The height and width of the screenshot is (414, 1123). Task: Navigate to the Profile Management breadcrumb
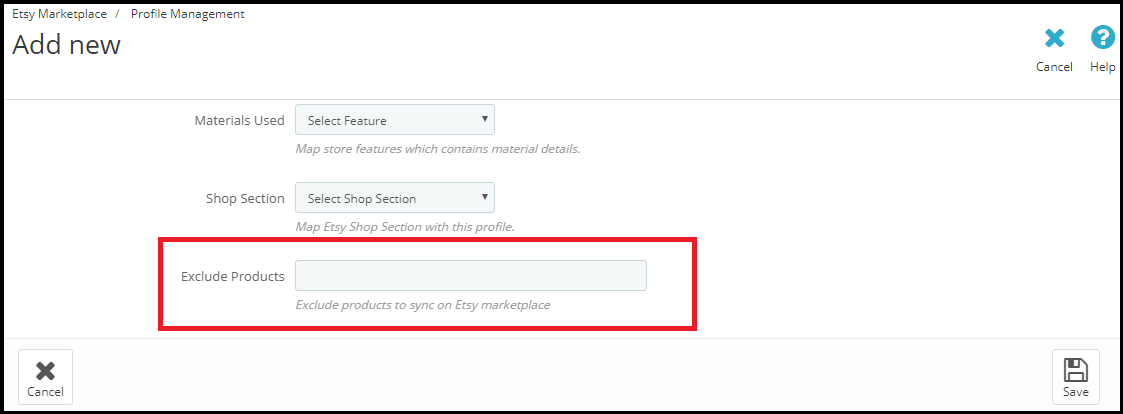coord(188,14)
